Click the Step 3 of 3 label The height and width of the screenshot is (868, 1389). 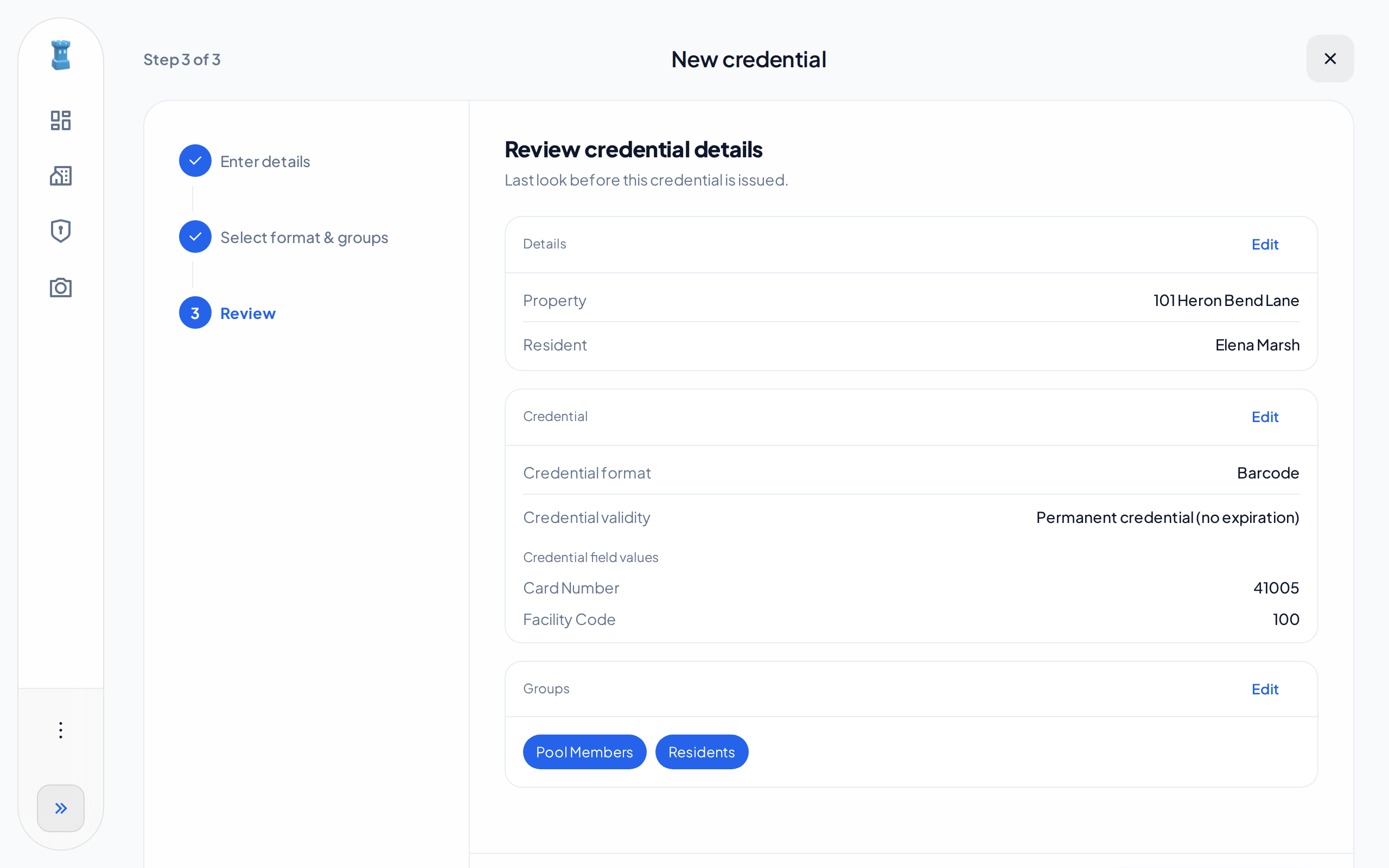point(182,59)
